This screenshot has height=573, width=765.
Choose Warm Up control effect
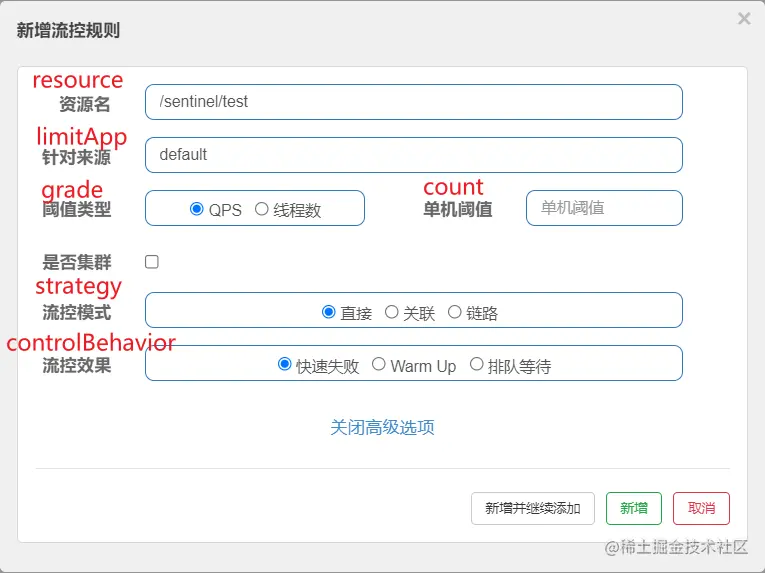(x=379, y=364)
